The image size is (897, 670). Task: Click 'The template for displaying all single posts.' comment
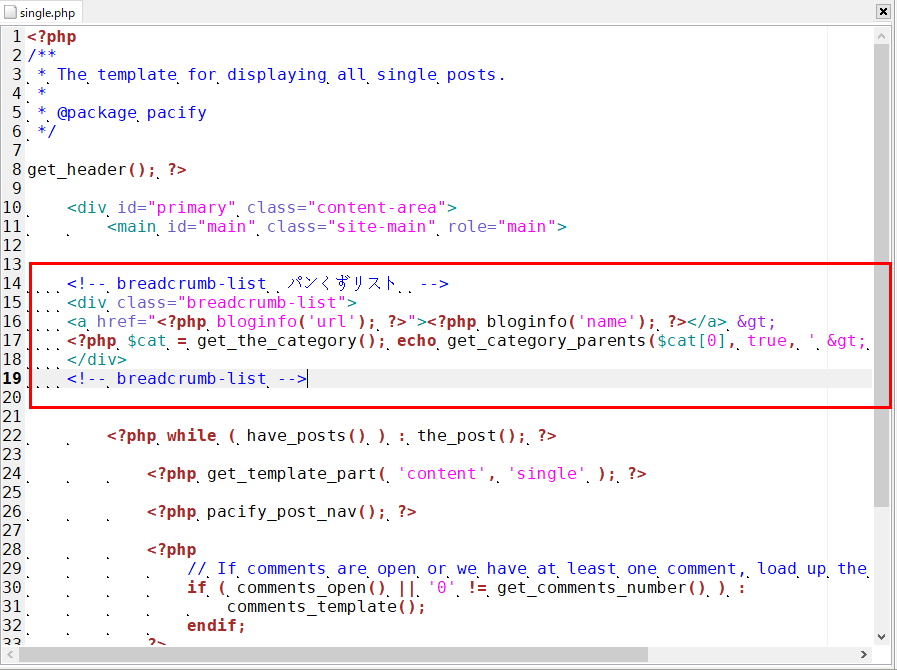(x=281, y=74)
